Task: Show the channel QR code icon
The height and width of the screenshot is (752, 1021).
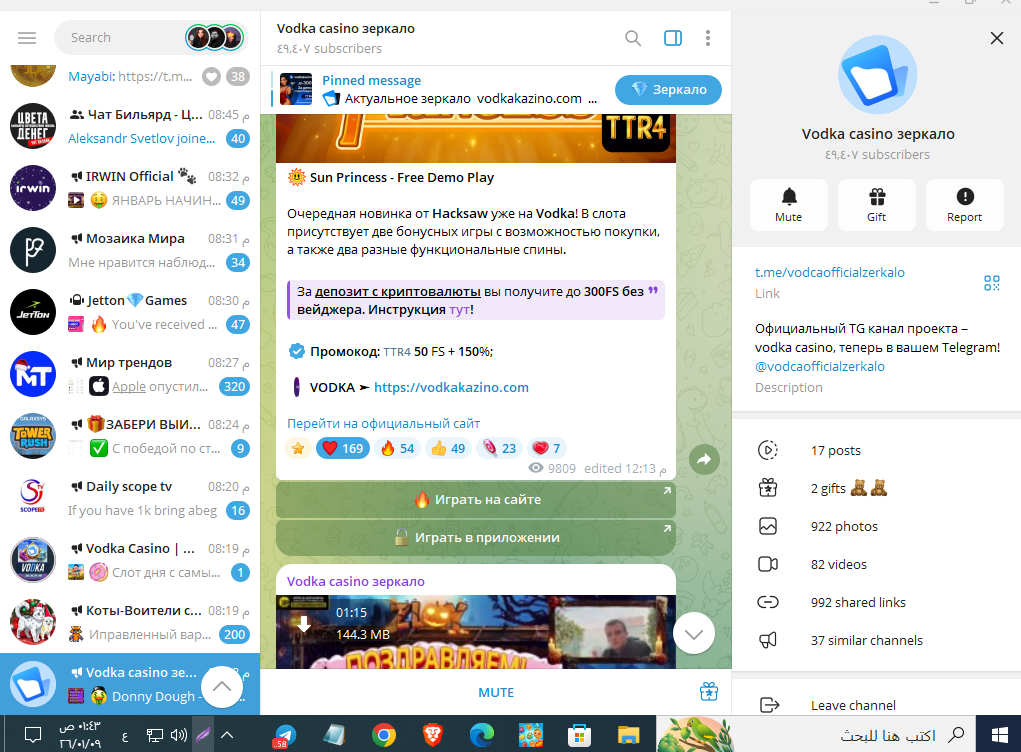Action: tap(991, 283)
